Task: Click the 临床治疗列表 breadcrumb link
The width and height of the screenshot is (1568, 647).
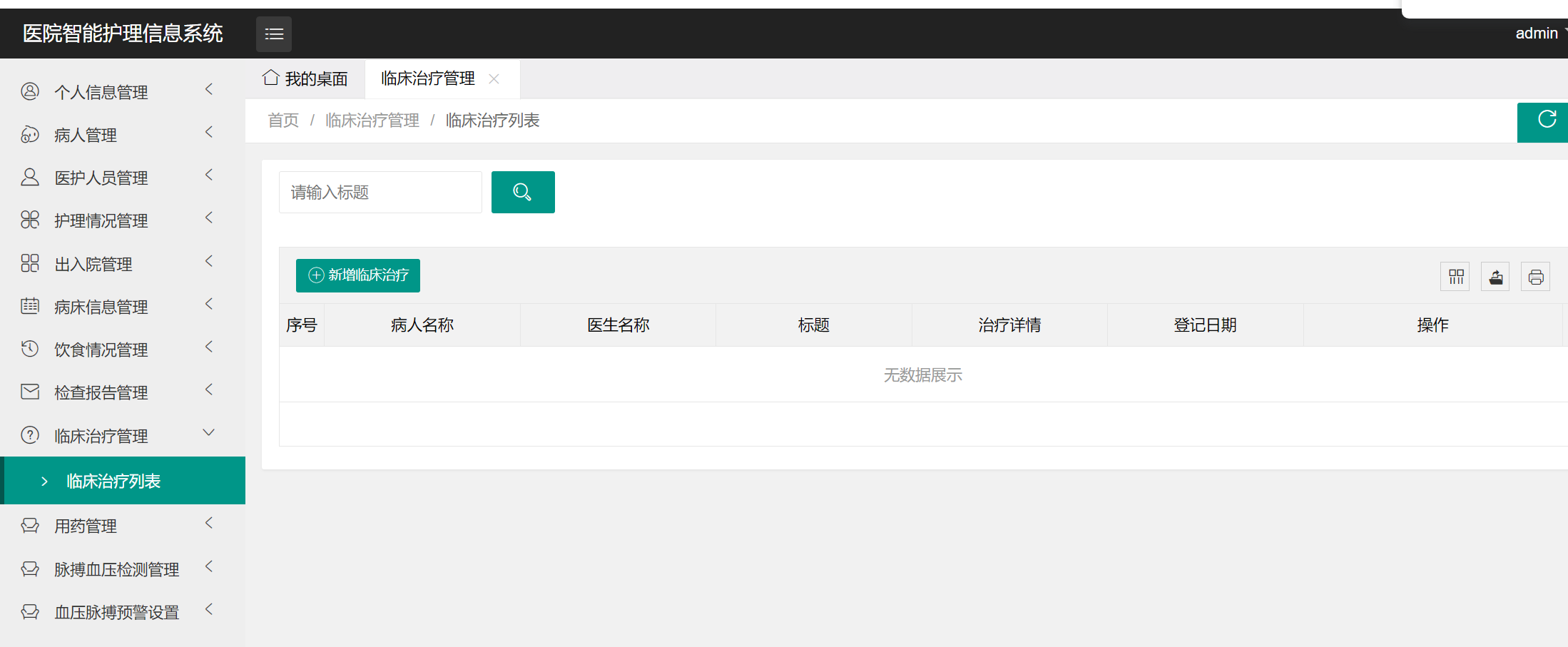Action: click(x=493, y=121)
